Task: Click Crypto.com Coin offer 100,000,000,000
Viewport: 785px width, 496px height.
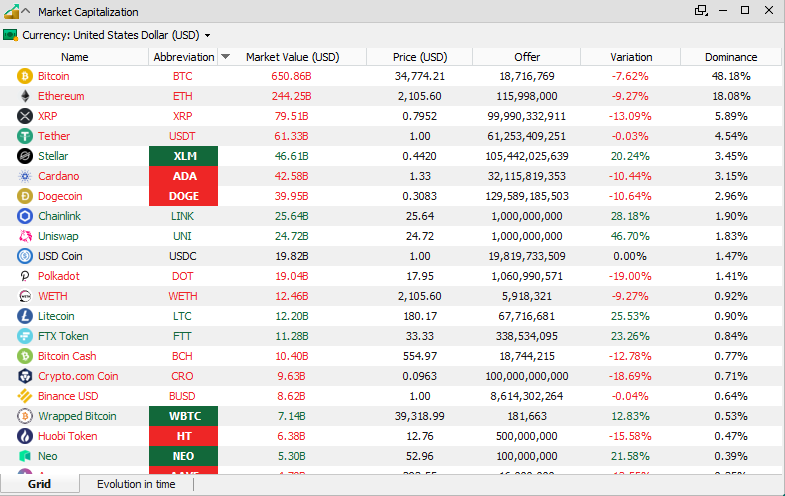Action: coord(527,376)
